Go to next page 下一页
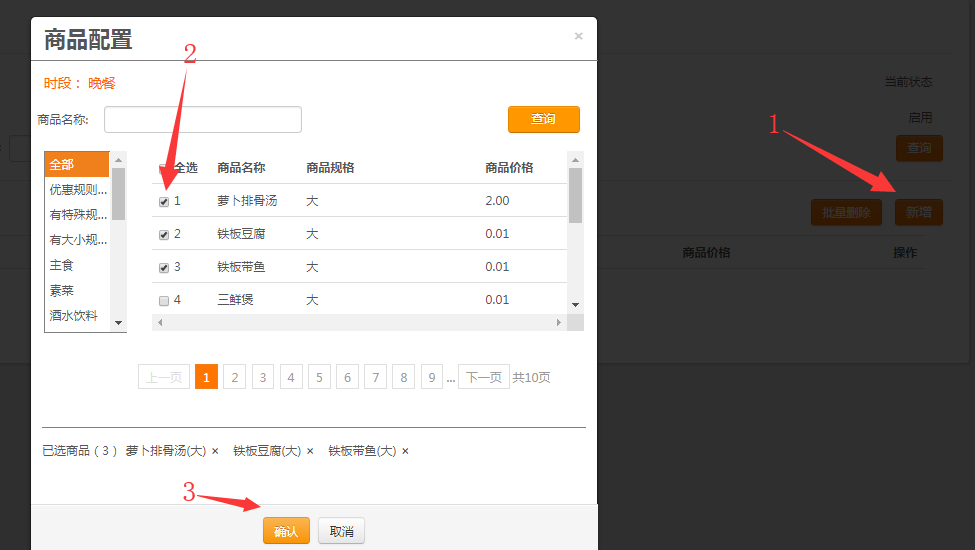Viewport: 975px width, 550px height. (484, 377)
